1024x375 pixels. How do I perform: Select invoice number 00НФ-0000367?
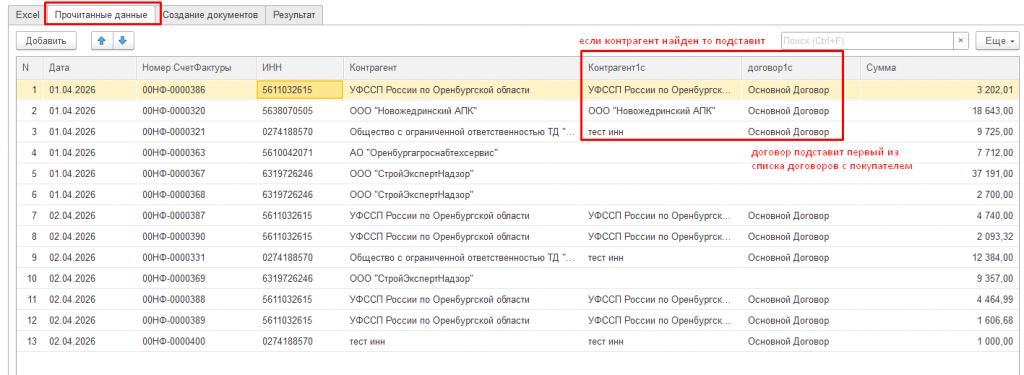pos(173,174)
